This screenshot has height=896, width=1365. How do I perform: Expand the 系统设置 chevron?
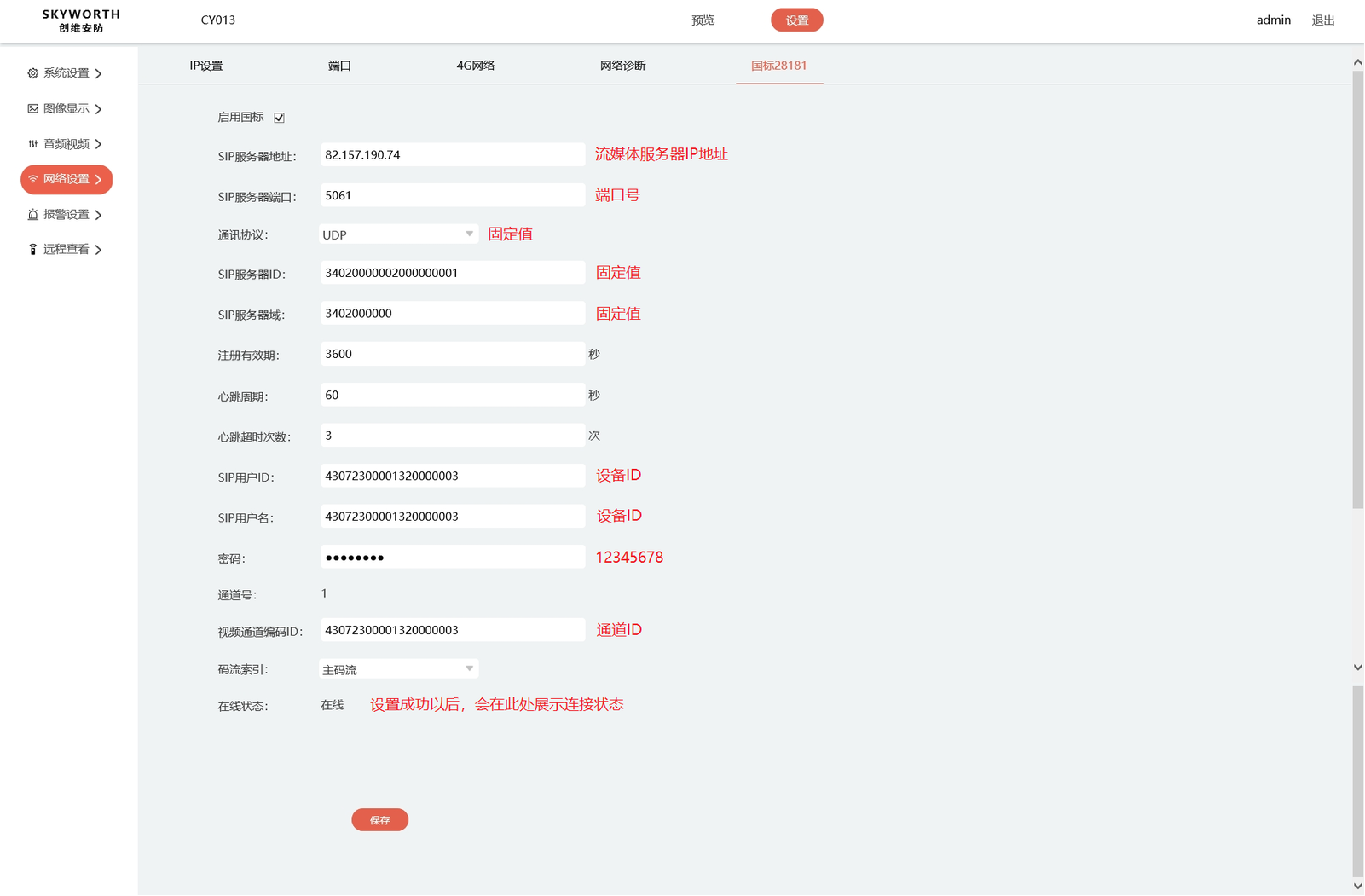coord(99,73)
